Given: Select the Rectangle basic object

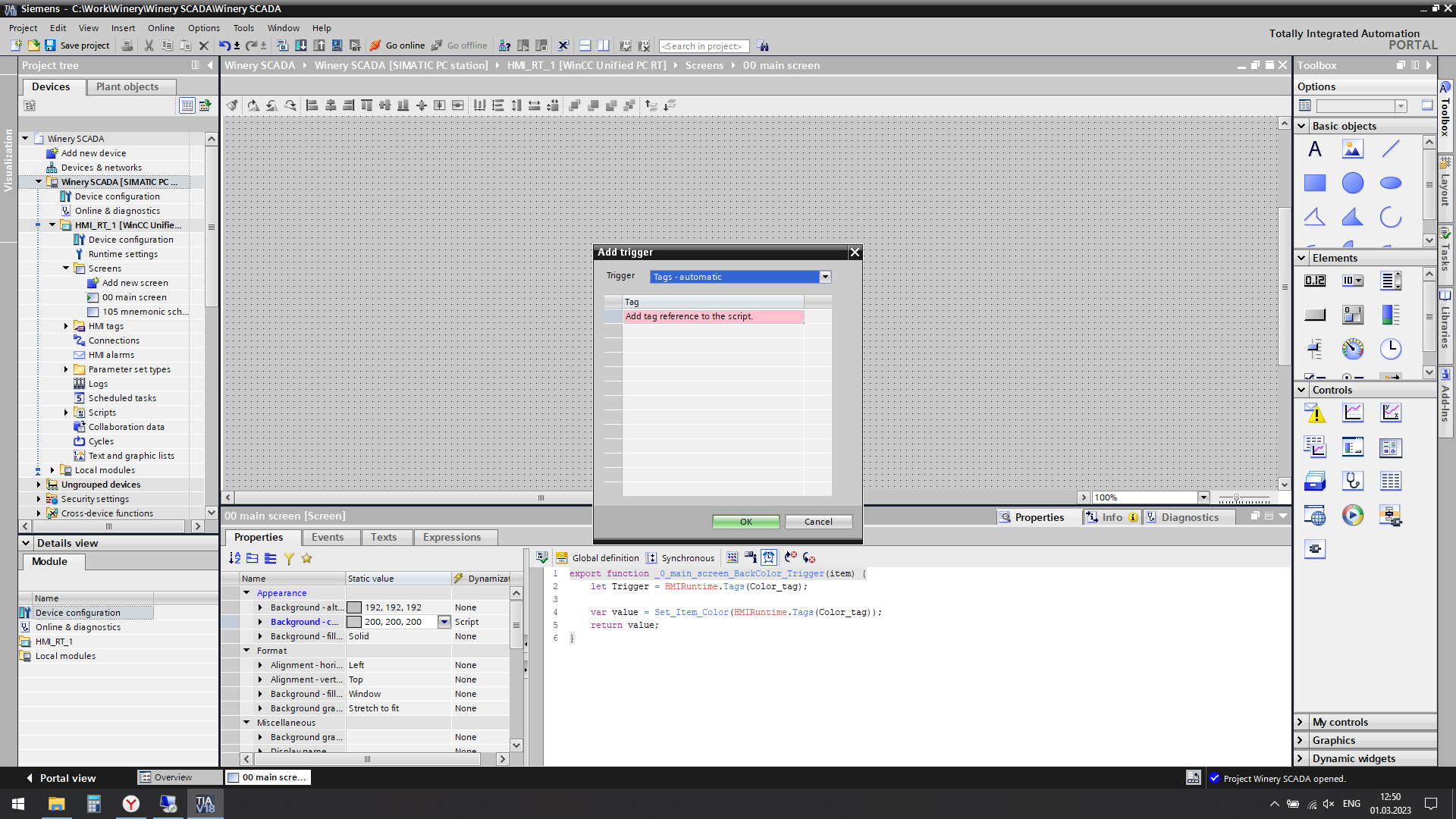Looking at the screenshot, I should [x=1314, y=183].
